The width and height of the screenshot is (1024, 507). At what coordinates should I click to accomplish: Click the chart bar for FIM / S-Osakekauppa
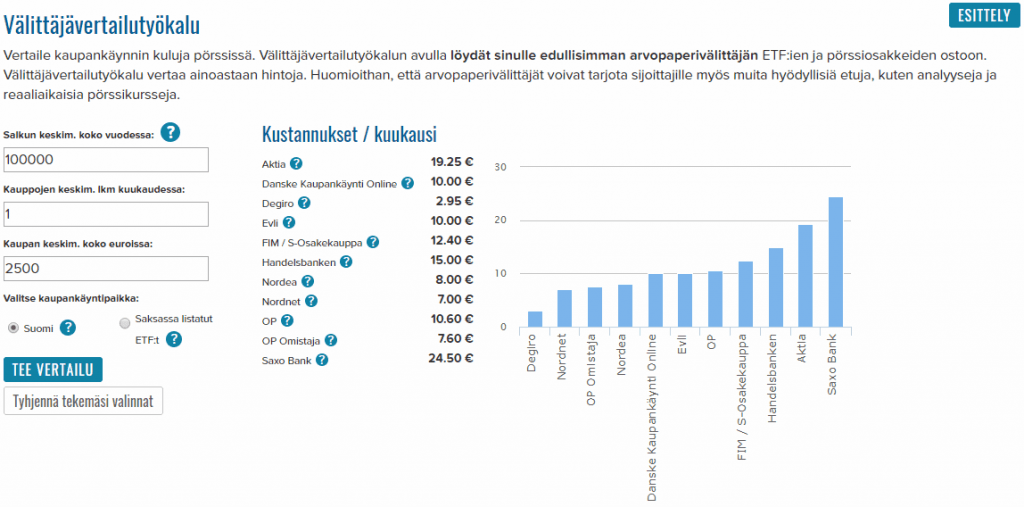(x=745, y=295)
